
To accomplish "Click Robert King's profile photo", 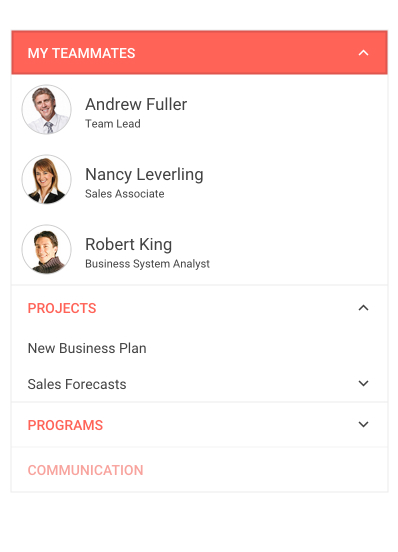I will pos(46,249).
